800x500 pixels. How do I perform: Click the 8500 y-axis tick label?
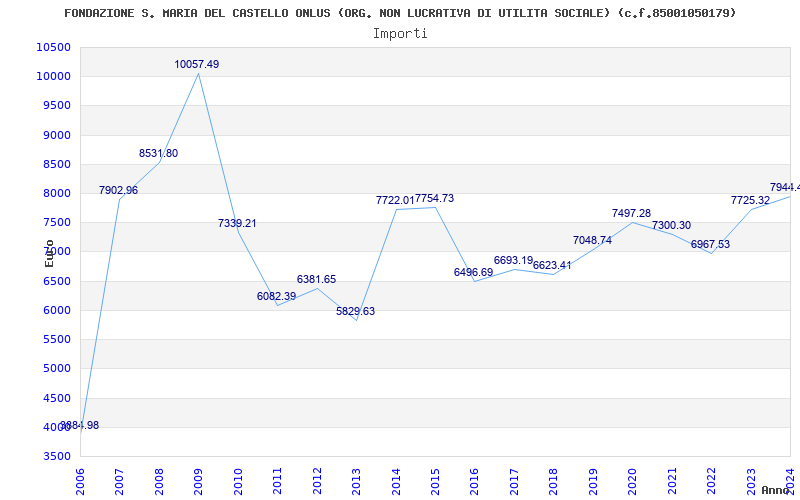point(56,164)
